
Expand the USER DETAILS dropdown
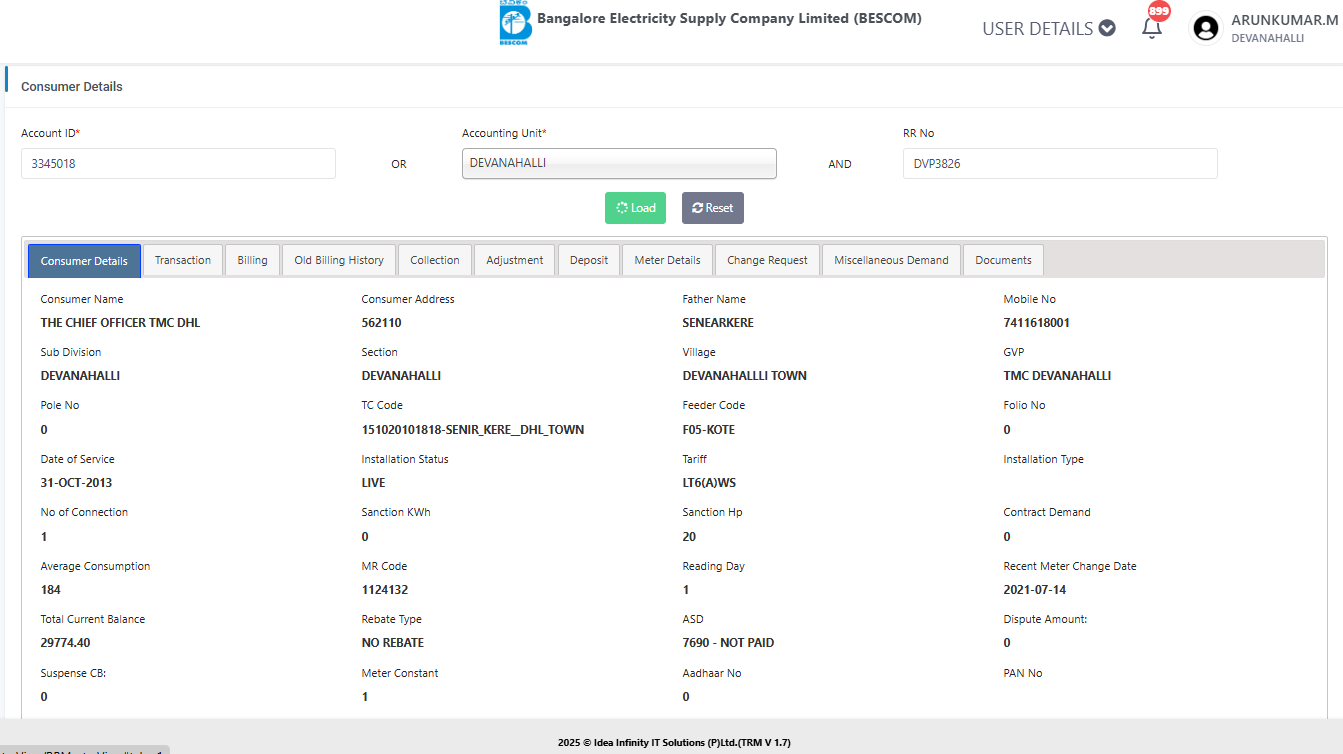pos(1048,28)
